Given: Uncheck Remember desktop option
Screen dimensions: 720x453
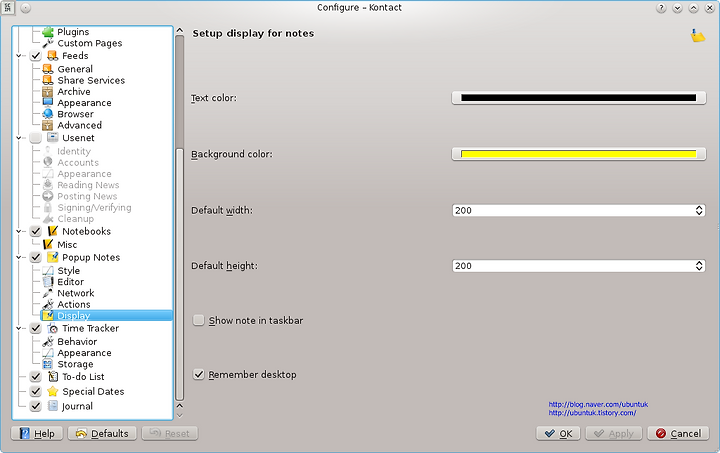Looking at the screenshot, I should 198,375.
